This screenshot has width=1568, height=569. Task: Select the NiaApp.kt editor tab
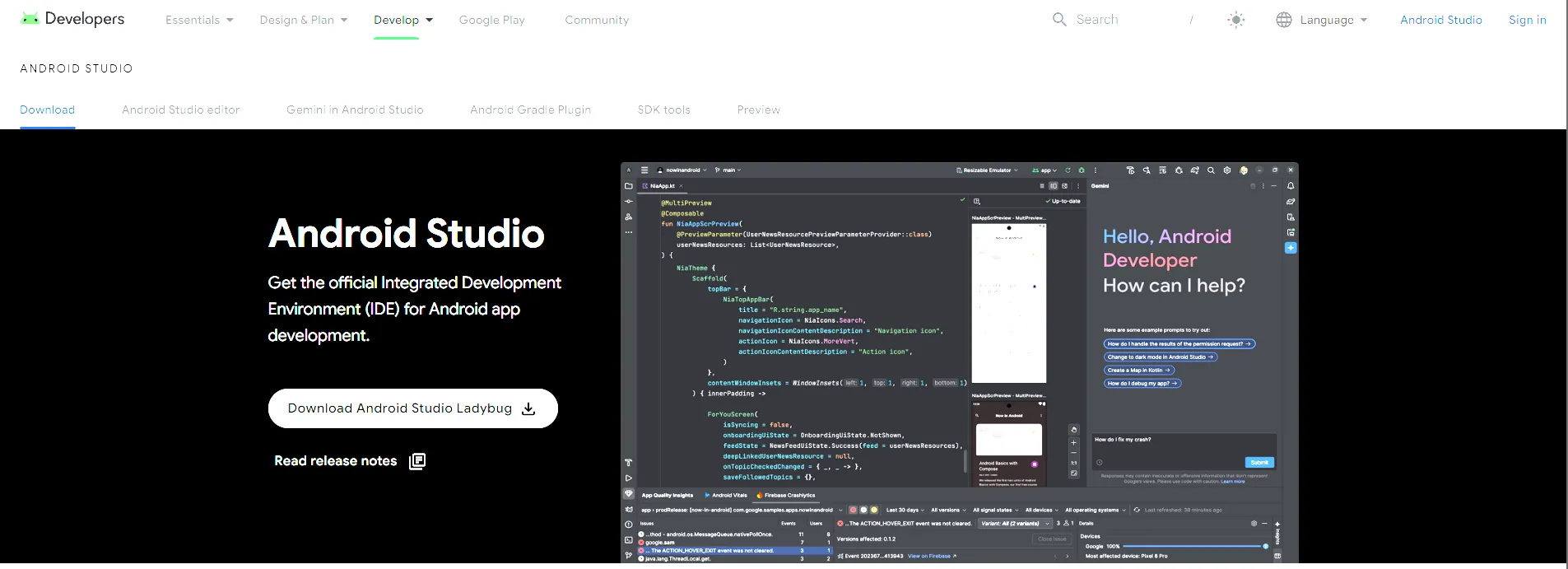[663, 186]
